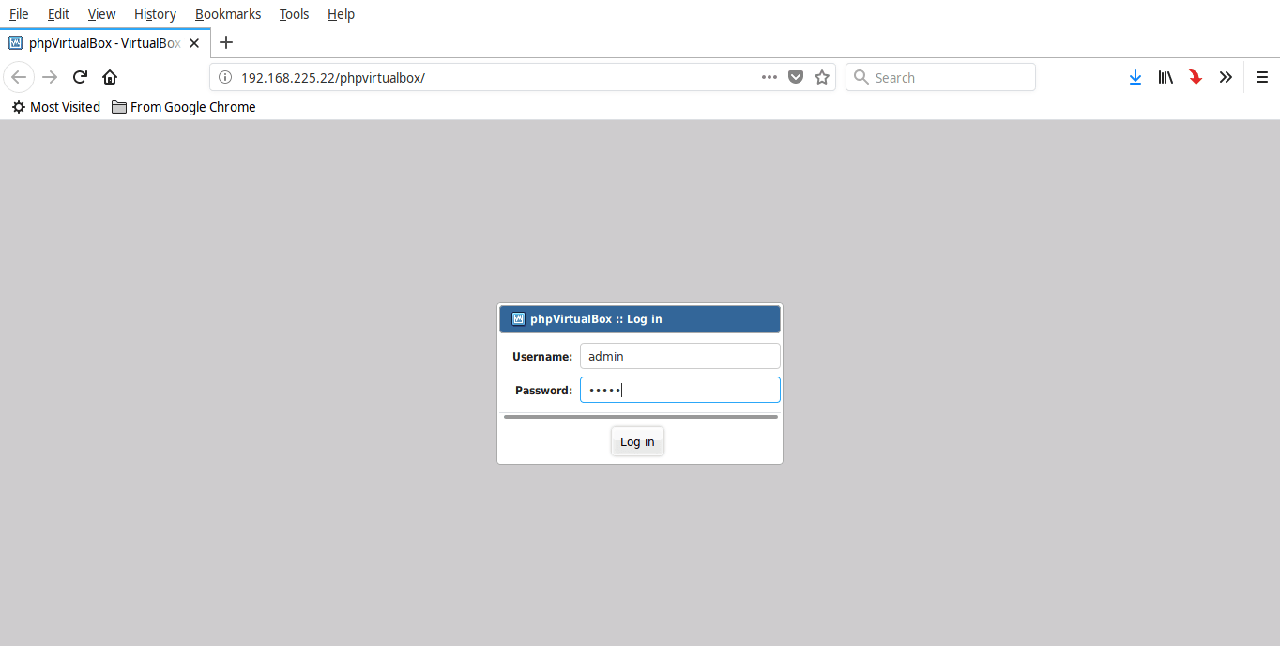Open a new tab with plus button
Viewport: 1280px width, 646px height.
pyautogui.click(x=226, y=42)
